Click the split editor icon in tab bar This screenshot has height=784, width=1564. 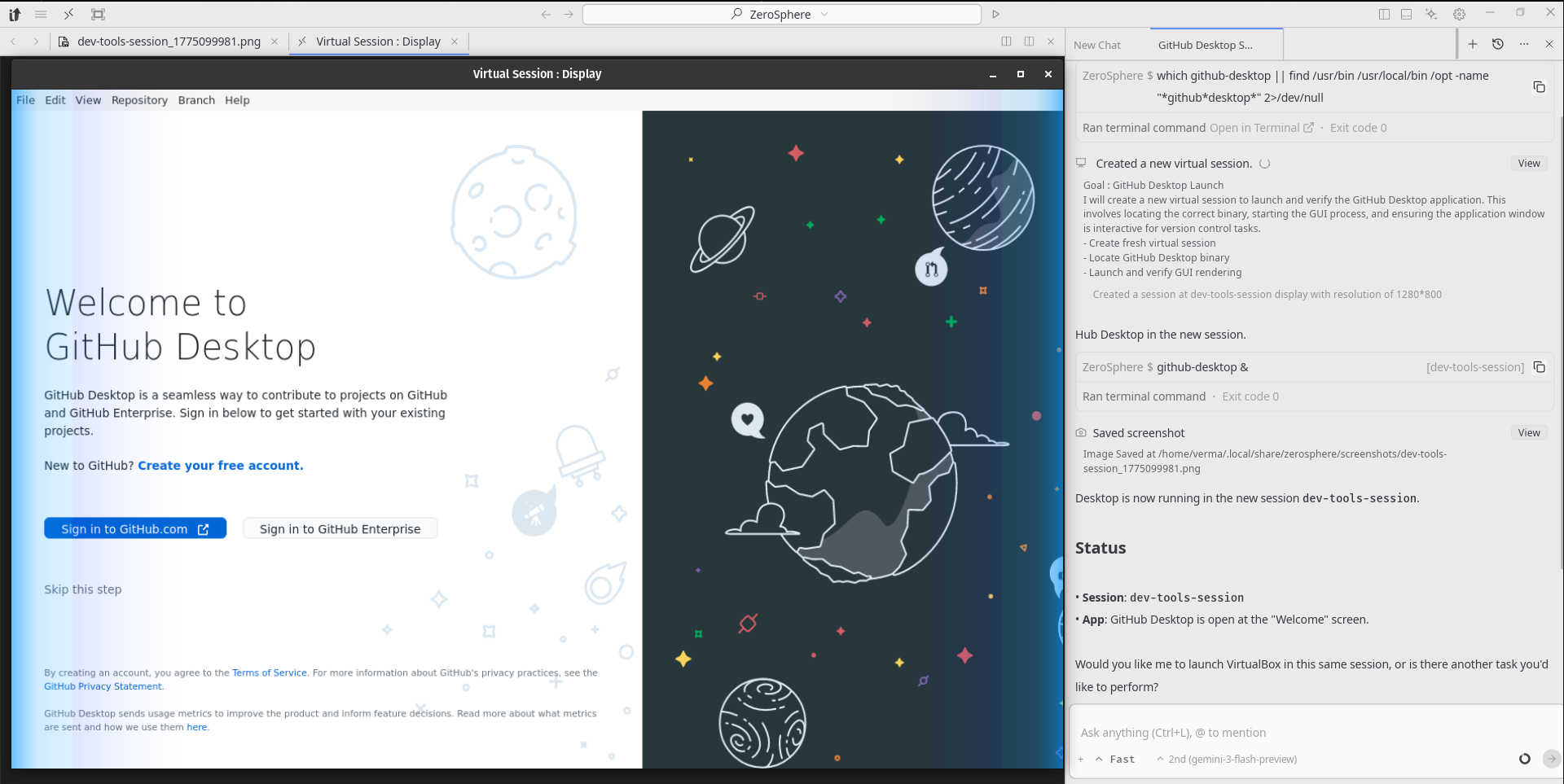[x=1006, y=42]
